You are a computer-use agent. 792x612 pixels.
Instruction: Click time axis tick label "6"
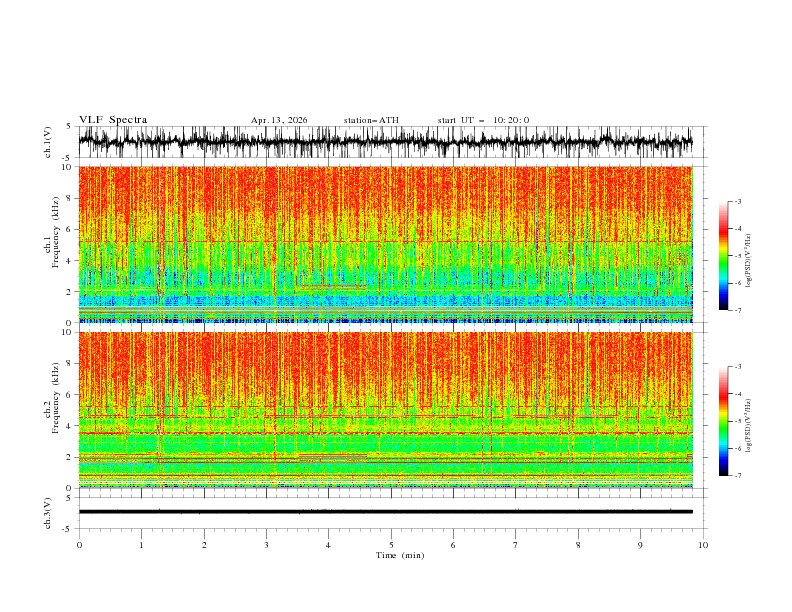pyautogui.click(x=453, y=545)
